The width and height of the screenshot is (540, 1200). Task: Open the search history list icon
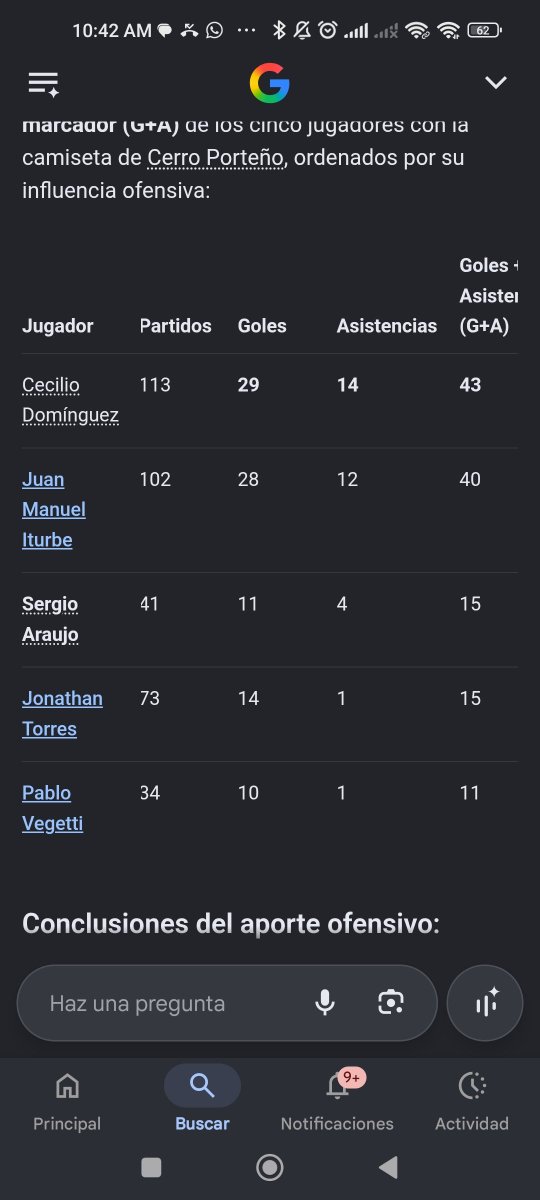44,84
